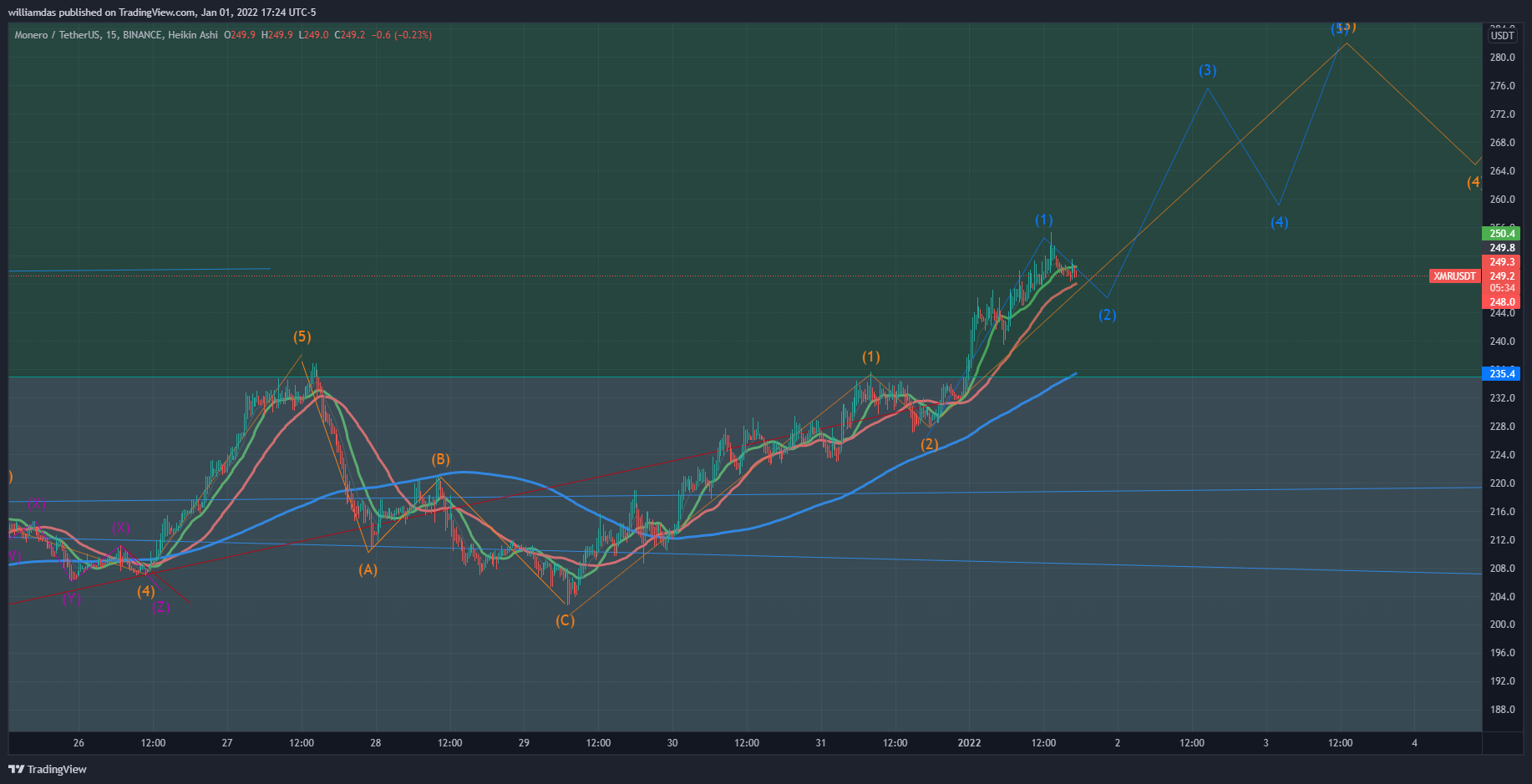Click the open value O249.9
1532x784 pixels.
[x=240, y=35]
